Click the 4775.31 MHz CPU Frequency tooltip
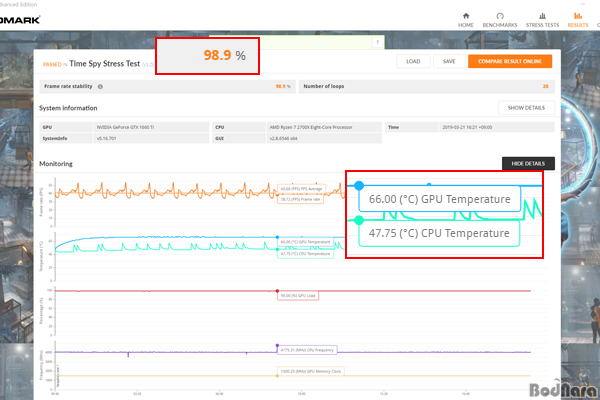The image size is (600, 400). tap(307, 350)
